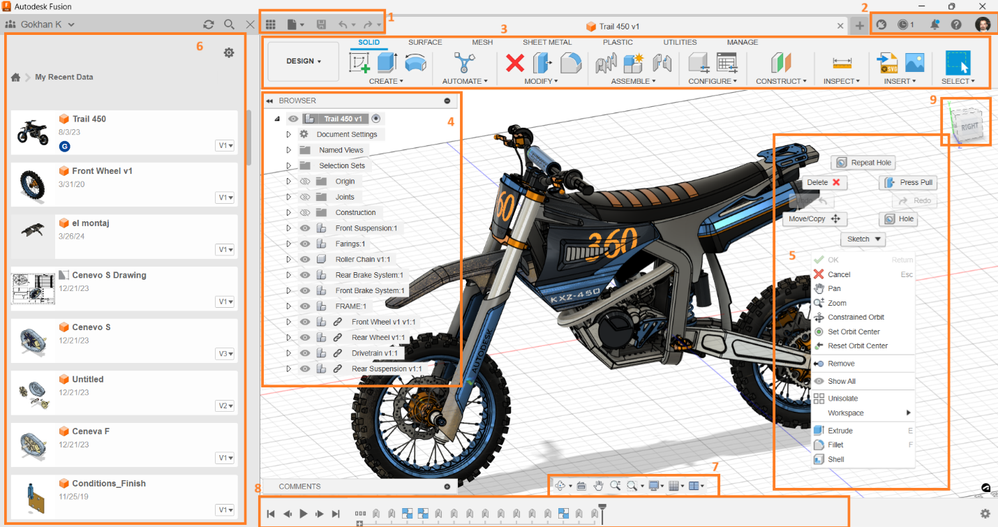
Task: Toggle visibility of Origin folder
Action: pos(305,181)
